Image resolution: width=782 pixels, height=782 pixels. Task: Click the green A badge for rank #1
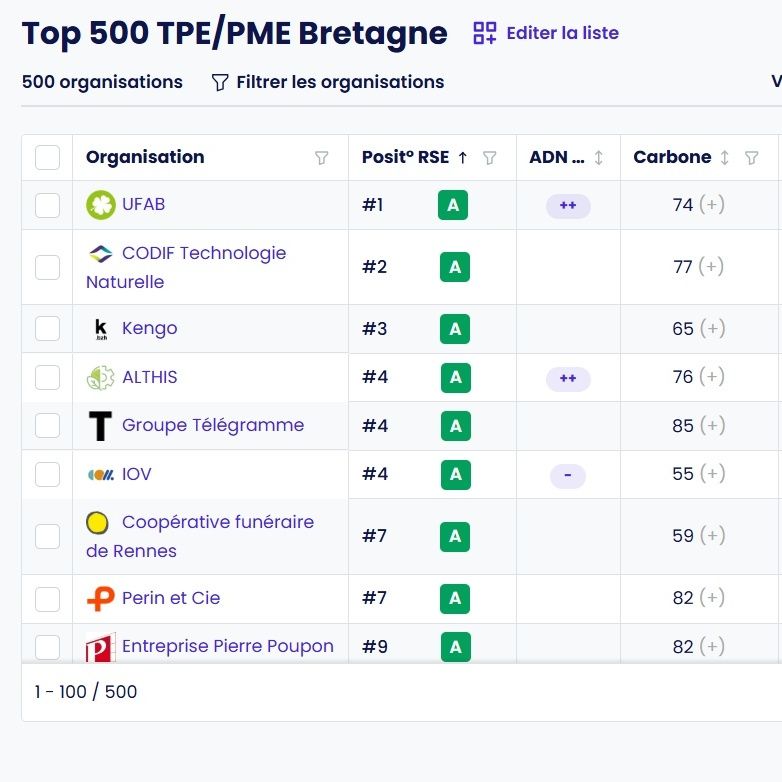pos(453,205)
